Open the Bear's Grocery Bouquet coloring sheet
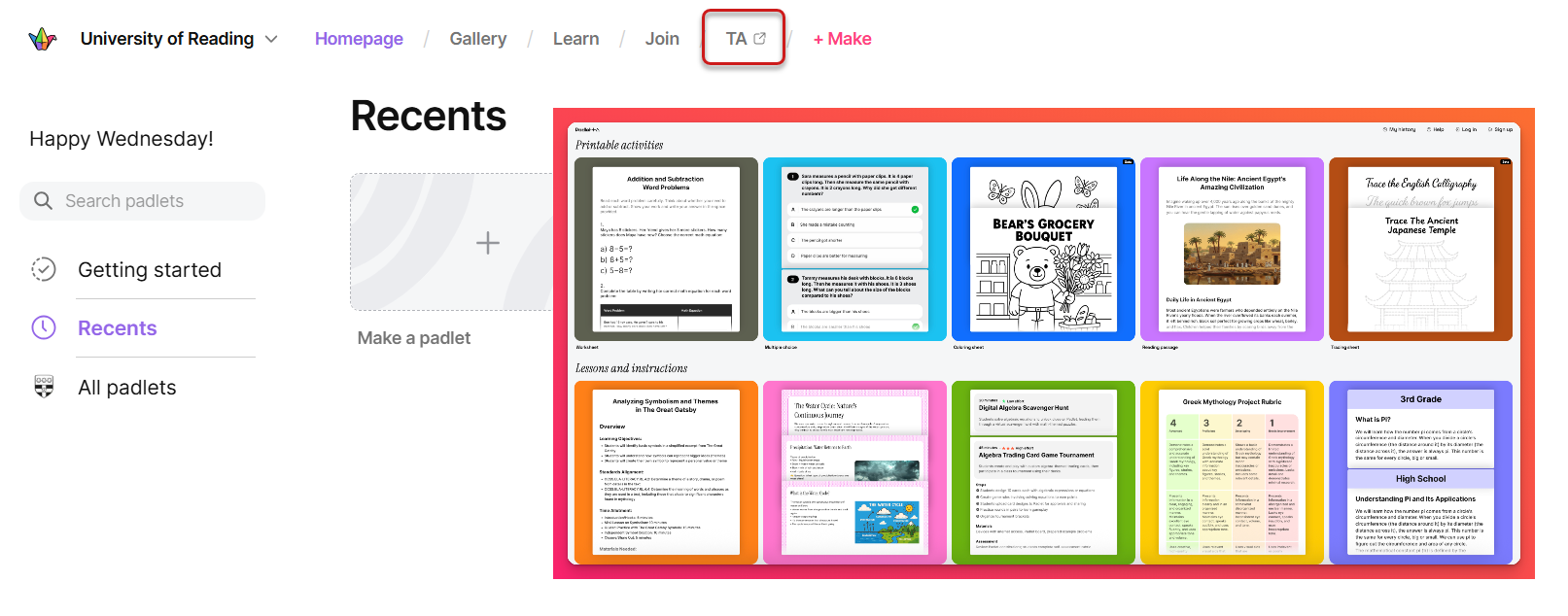 tap(1043, 250)
